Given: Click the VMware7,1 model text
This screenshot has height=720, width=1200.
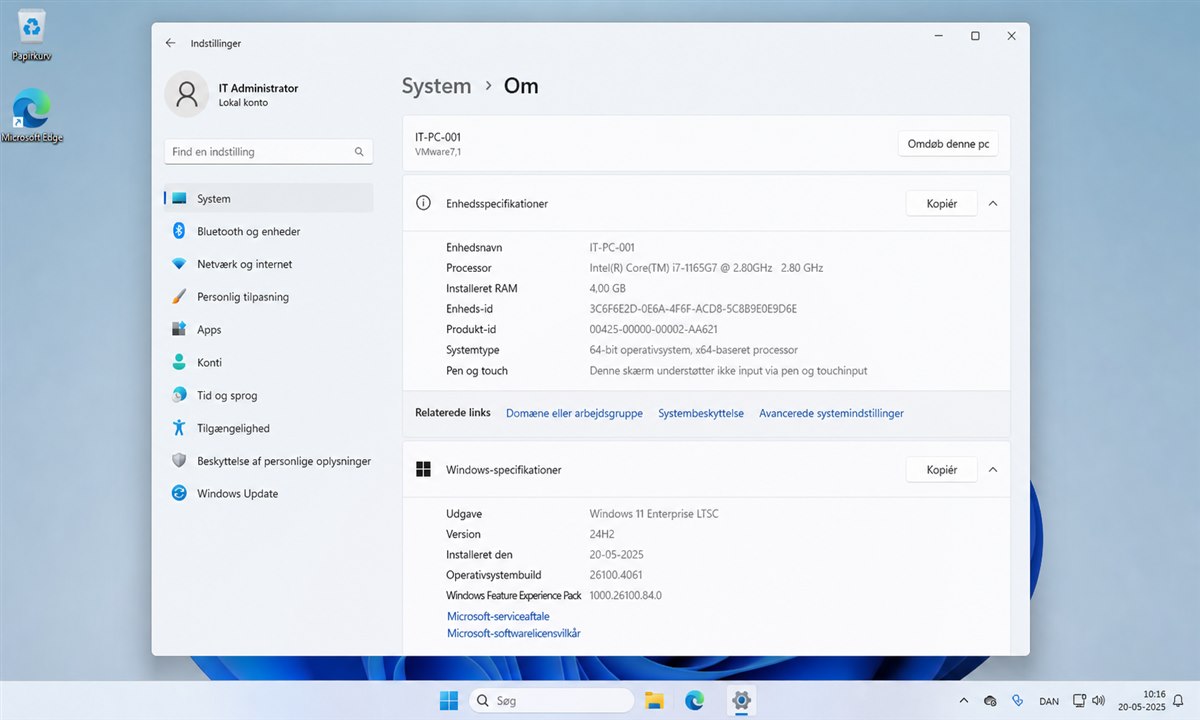Looking at the screenshot, I should coord(438,152).
